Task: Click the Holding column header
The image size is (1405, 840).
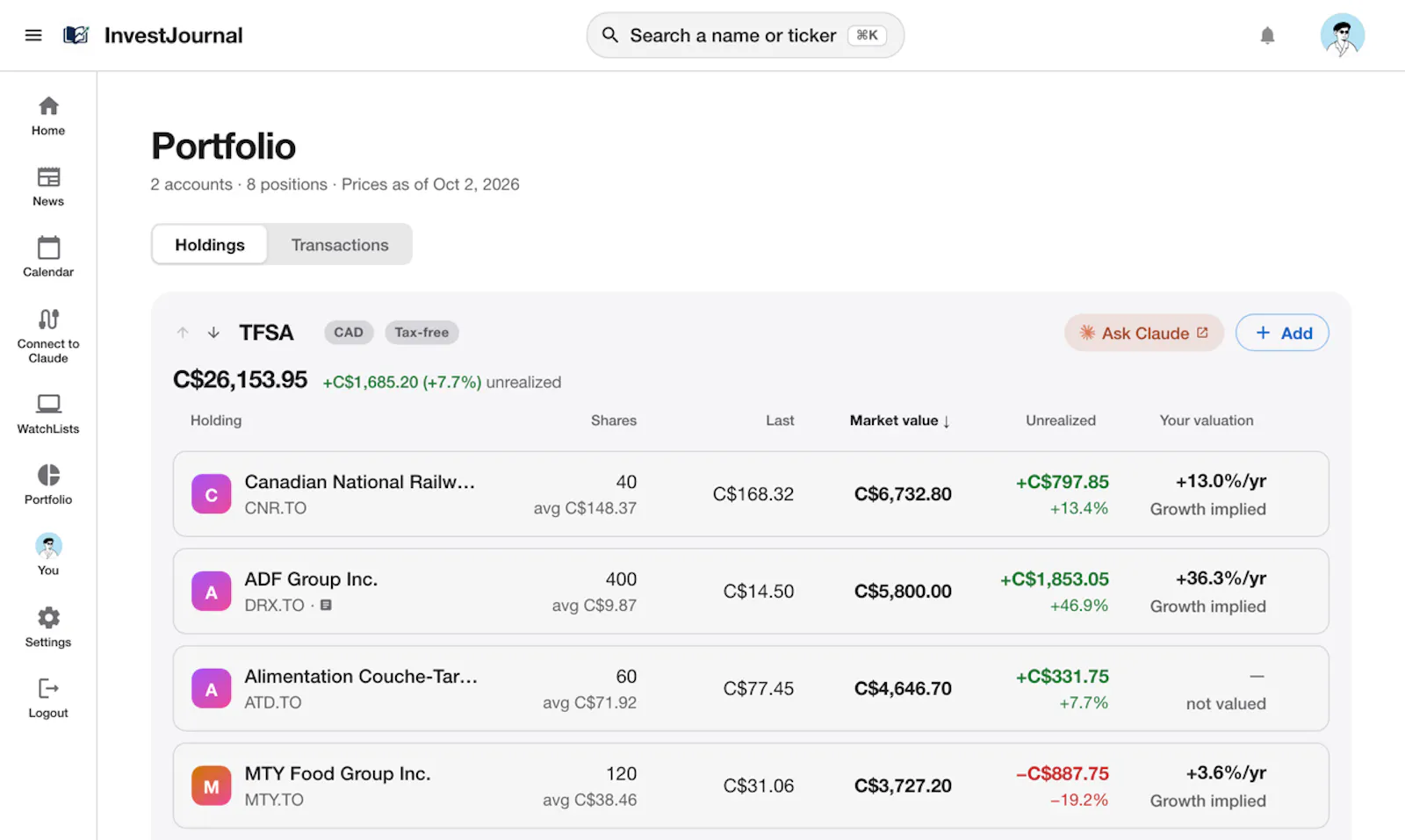Action: (x=216, y=420)
